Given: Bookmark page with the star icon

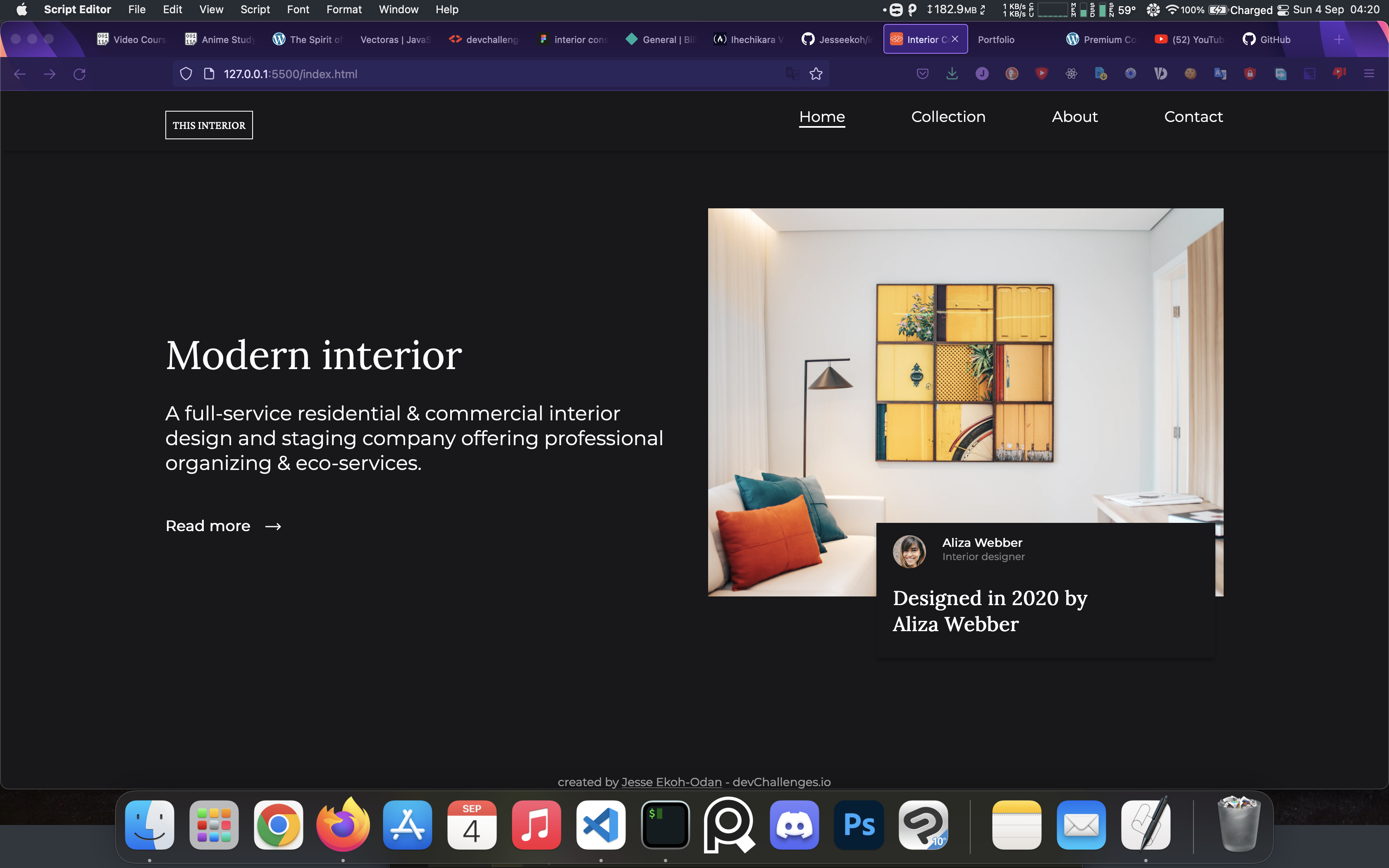Looking at the screenshot, I should point(816,74).
